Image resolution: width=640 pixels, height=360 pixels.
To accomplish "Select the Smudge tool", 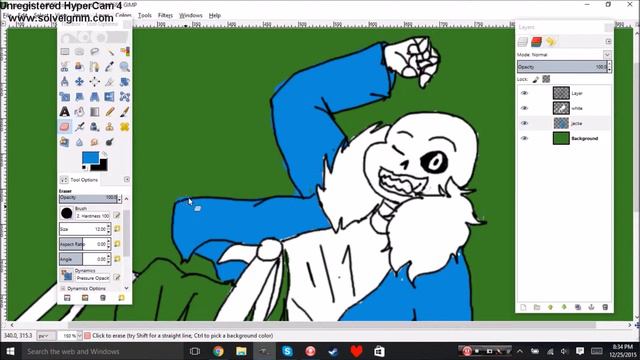I will pyautogui.click(x=94, y=142).
